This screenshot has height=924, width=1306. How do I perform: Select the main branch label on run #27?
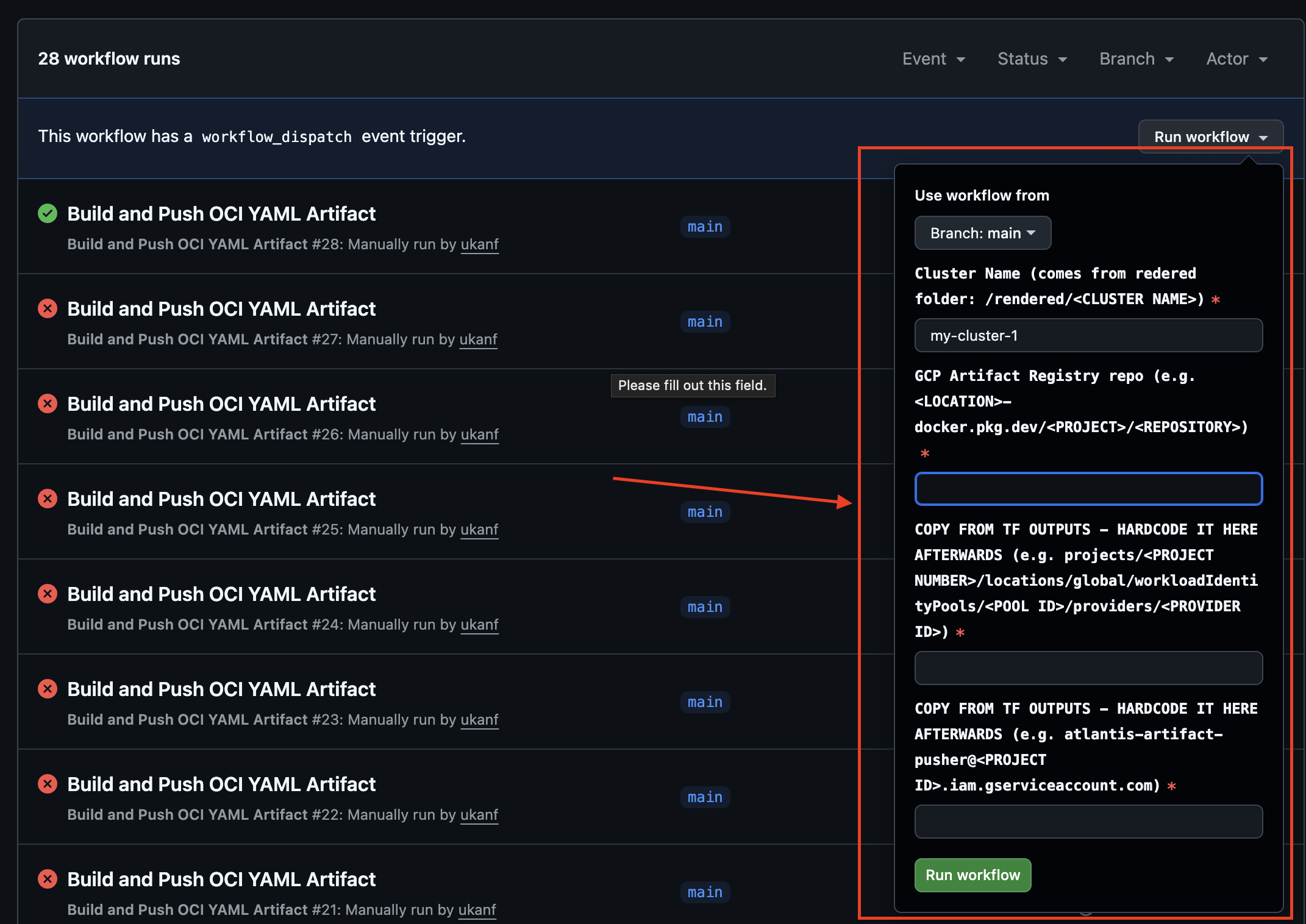705,321
